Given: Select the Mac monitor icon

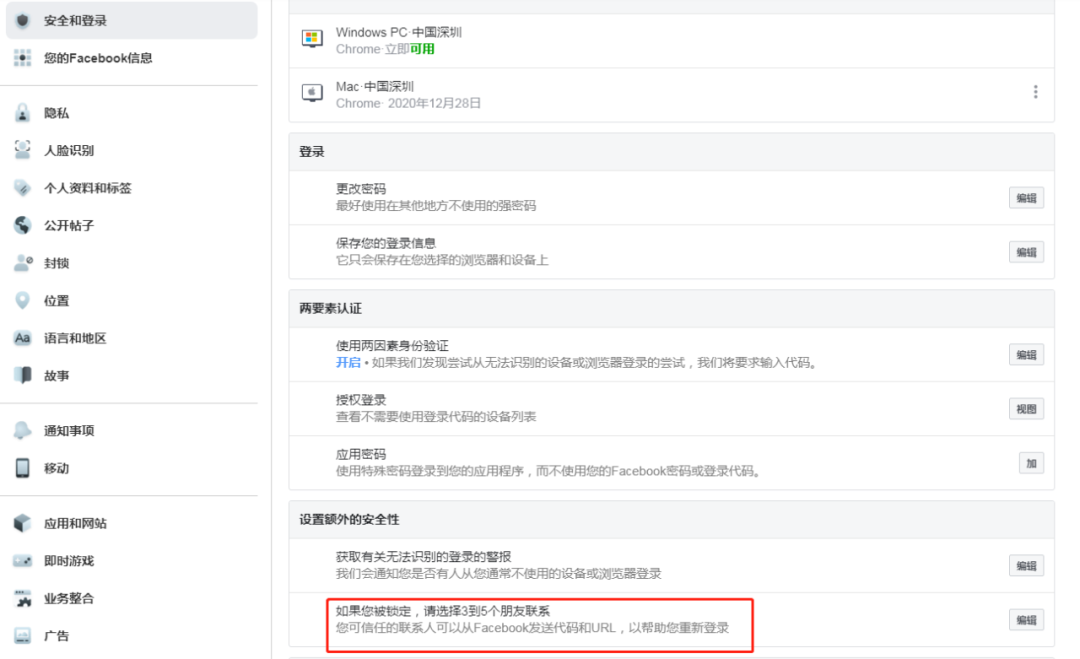Looking at the screenshot, I should [x=313, y=93].
